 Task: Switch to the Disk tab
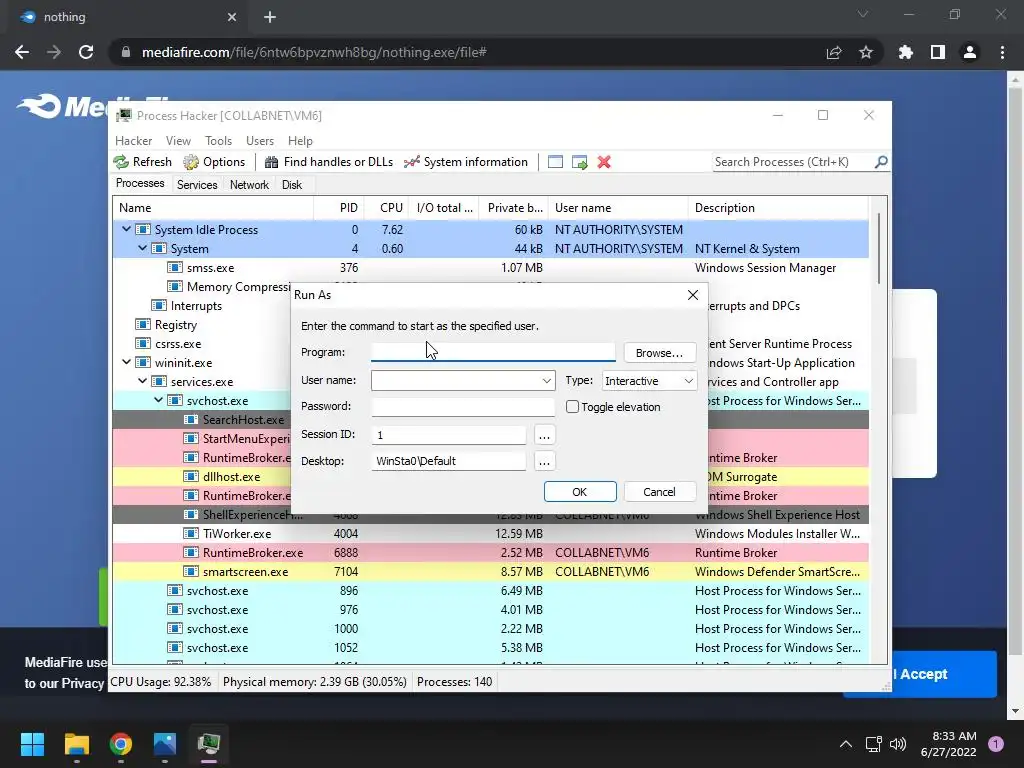point(292,185)
